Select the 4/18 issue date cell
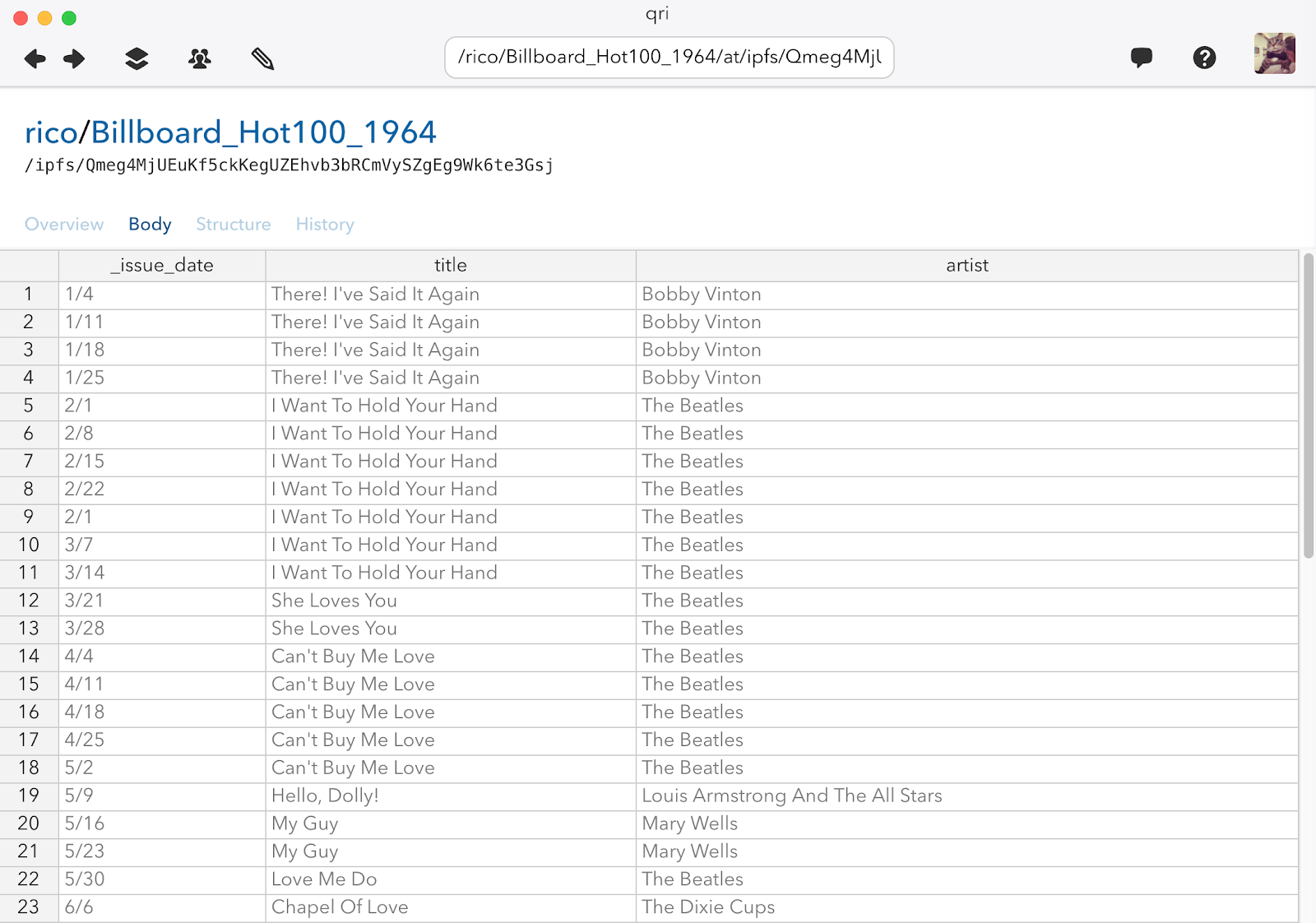 (162, 712)
